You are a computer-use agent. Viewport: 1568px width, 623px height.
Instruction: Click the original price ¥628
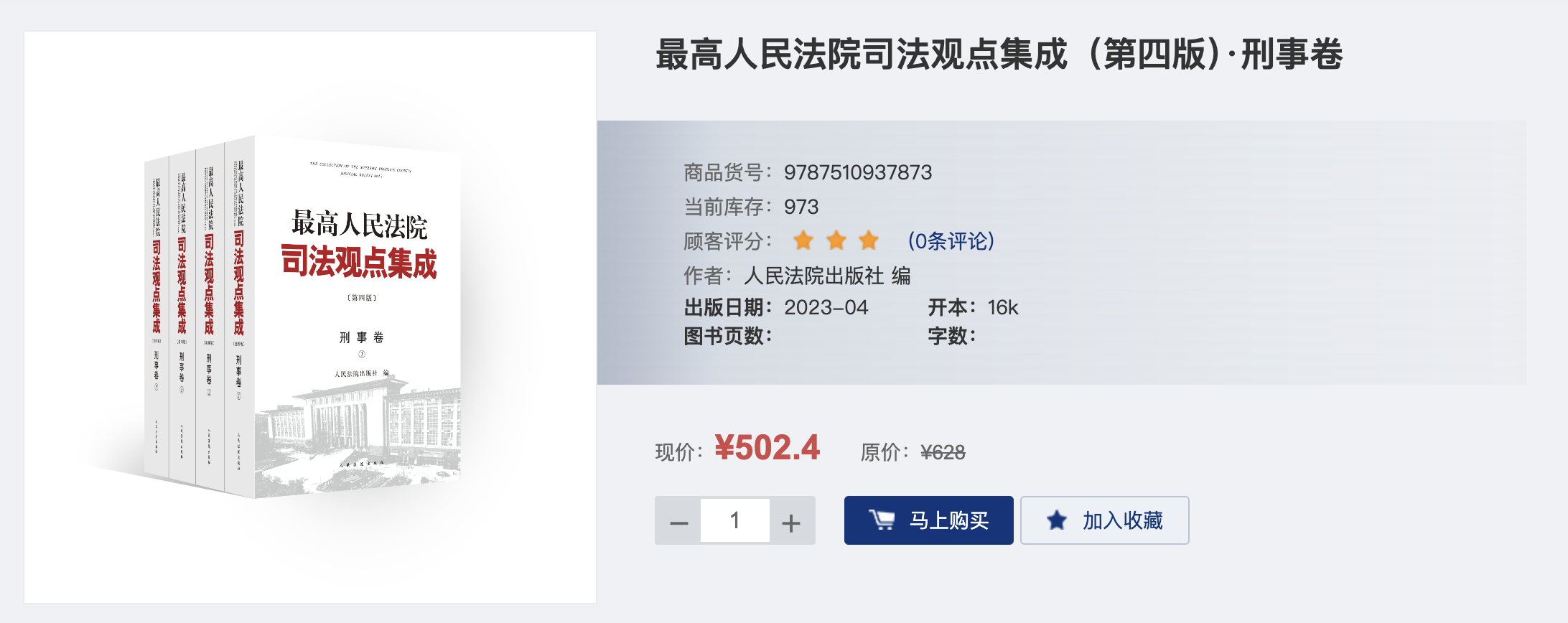click(x=943, y=453)
